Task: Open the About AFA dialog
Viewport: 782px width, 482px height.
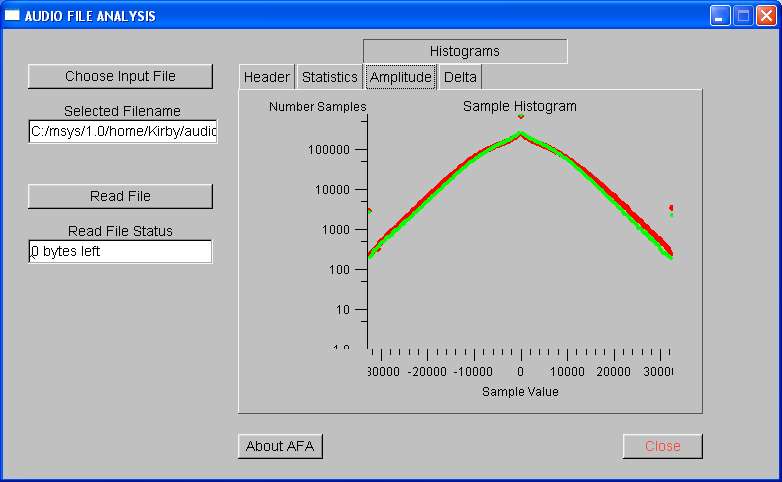Action: coord(280,446)
